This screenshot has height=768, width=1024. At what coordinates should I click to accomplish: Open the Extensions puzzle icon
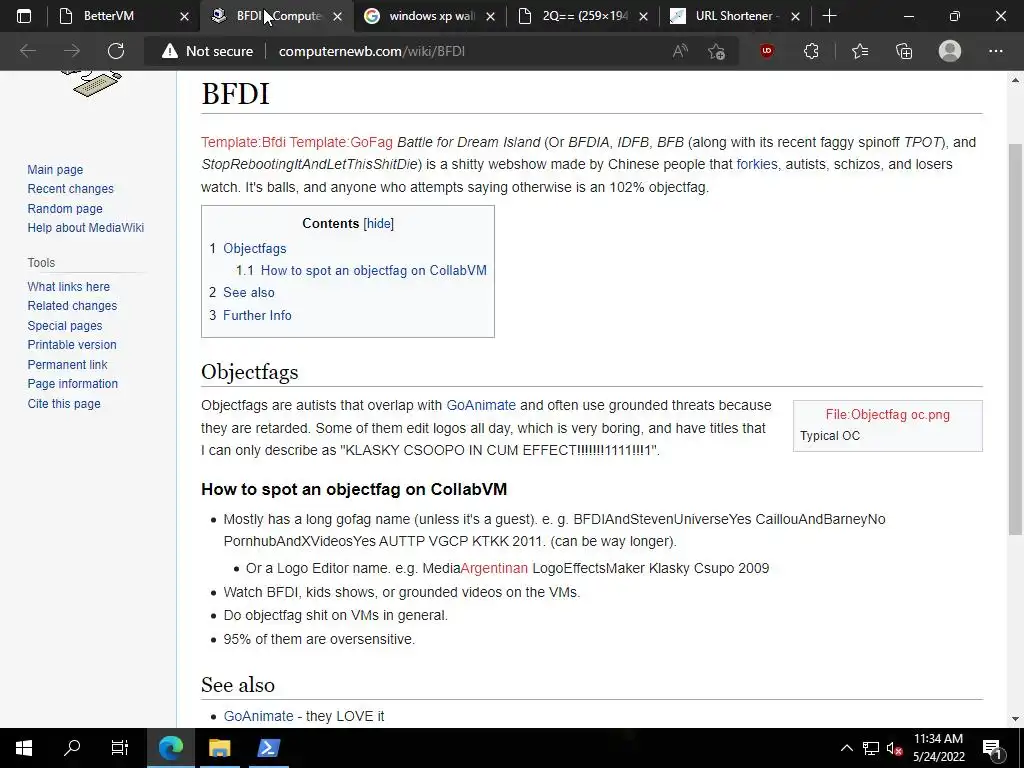tap(811, 51)
